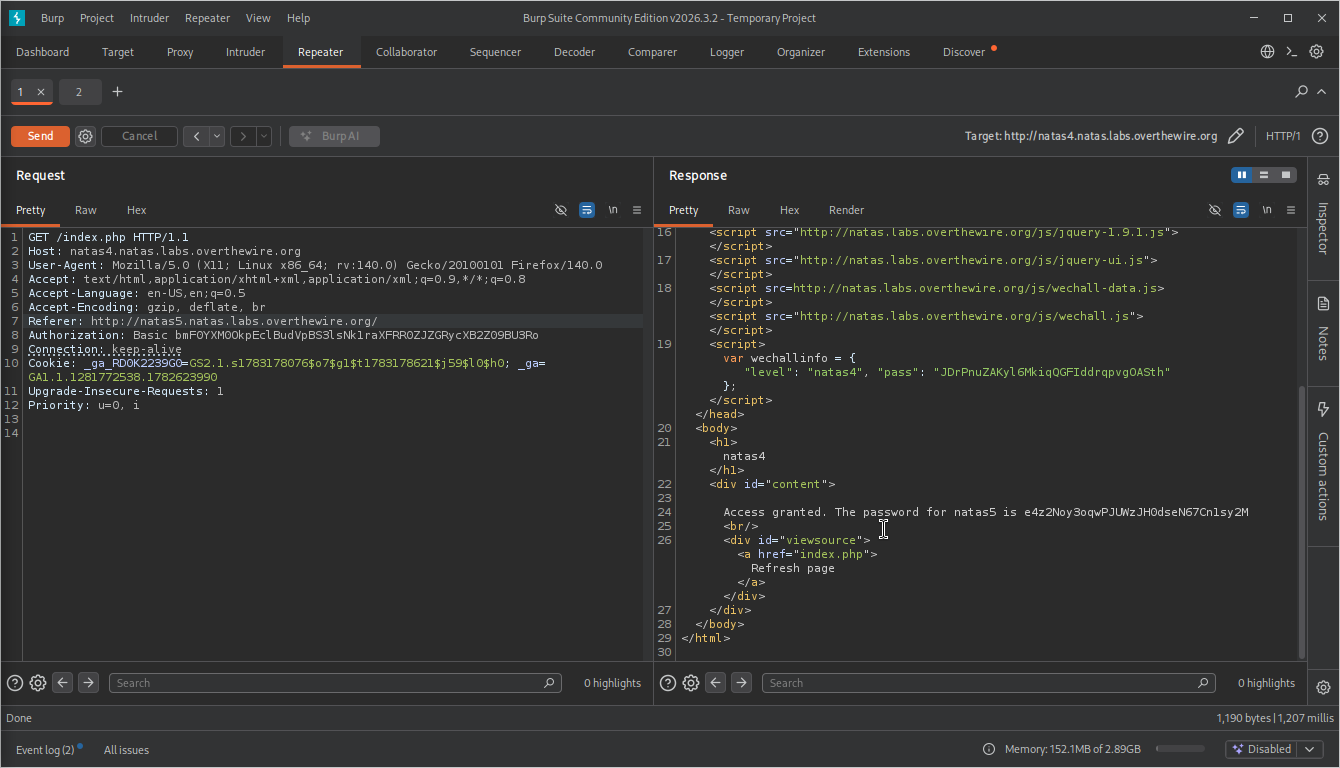Open the forward history dropdown arrow
Image resolution: width=1340 pixels, height=768 pixels.
click(x=264, y=136)
